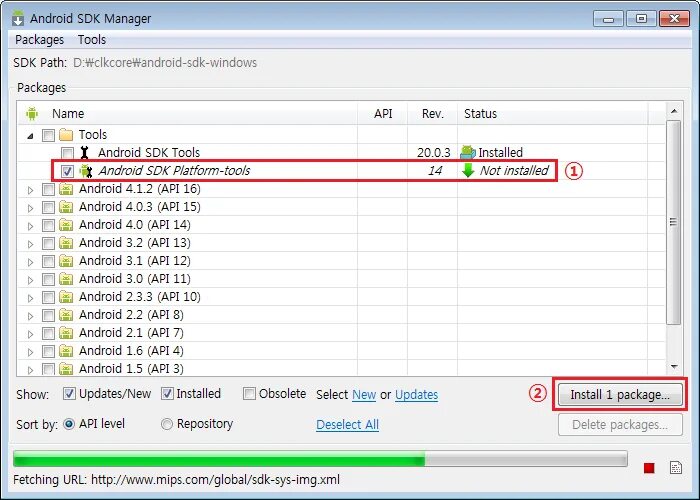
Task: Click the wrench icon beside Android SDK Tools
Action: tap(84, 153)
